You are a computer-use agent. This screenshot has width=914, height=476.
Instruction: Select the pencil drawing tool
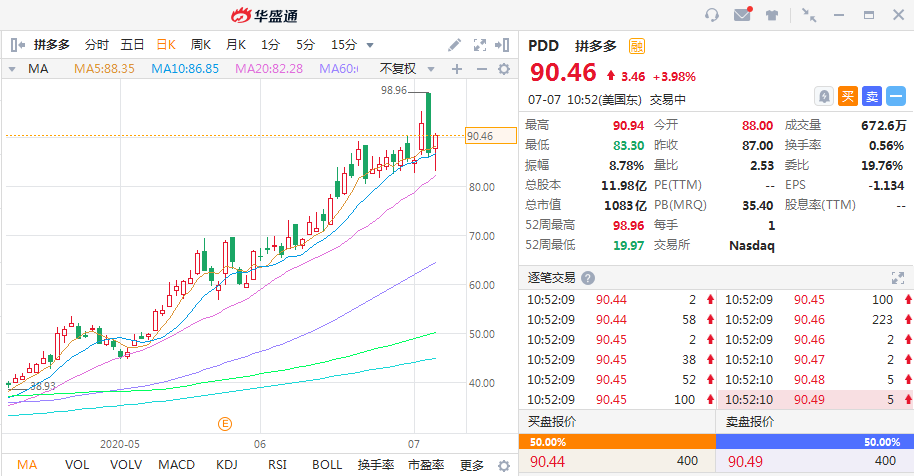click(454, 45)
